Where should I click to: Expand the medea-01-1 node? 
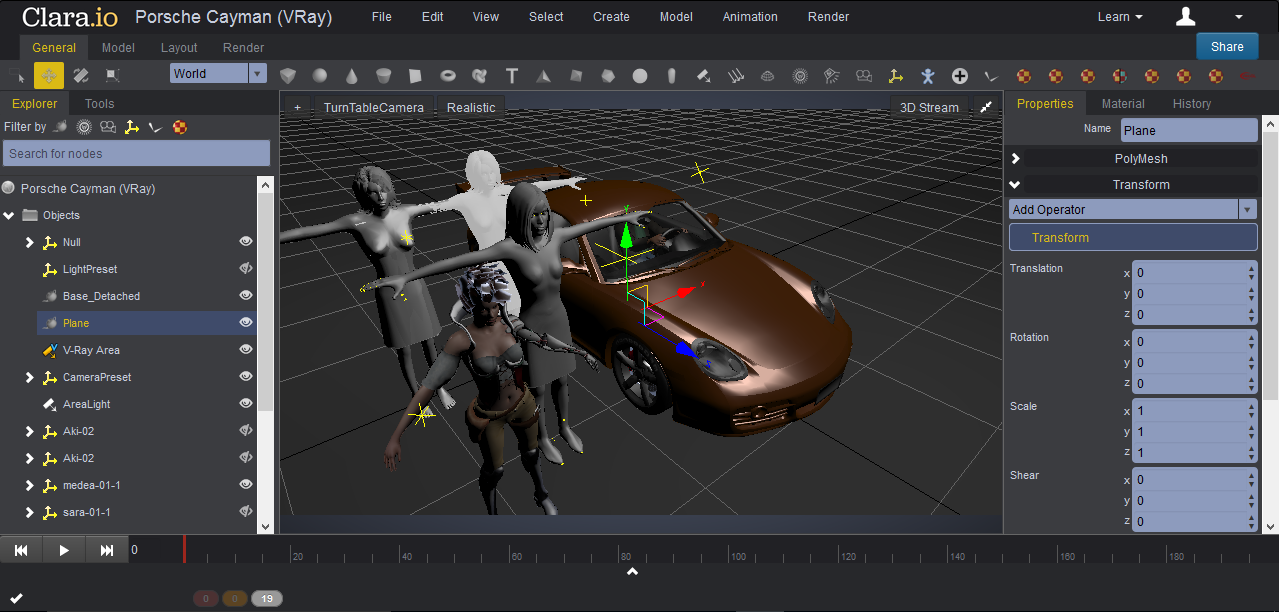(29, 485)
